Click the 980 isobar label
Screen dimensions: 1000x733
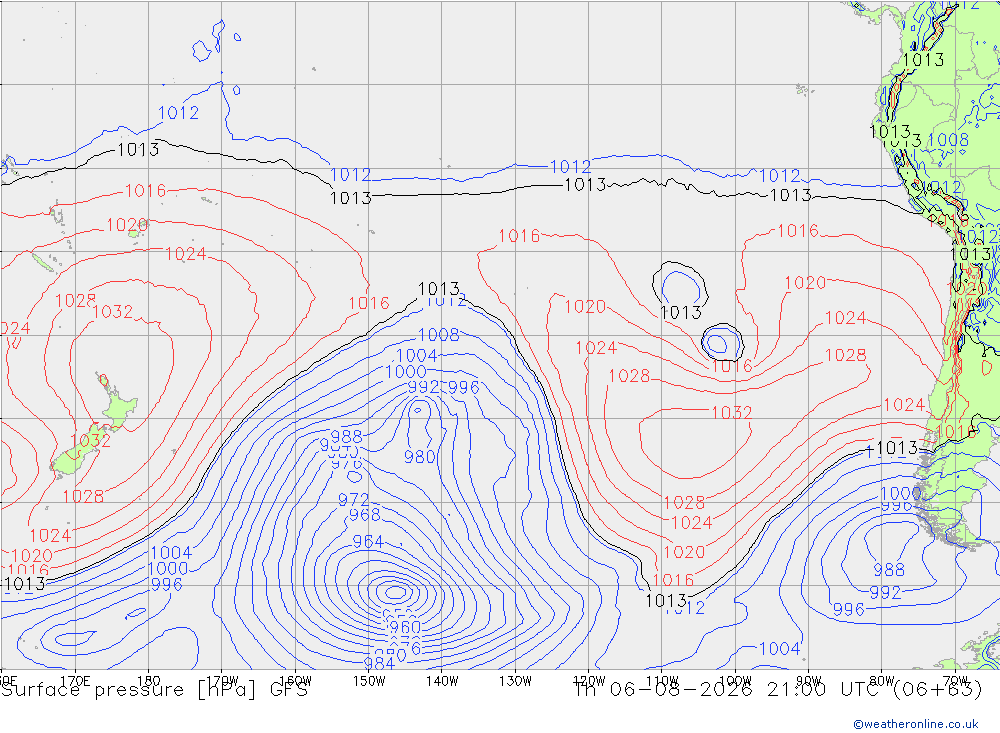[420, 457]
